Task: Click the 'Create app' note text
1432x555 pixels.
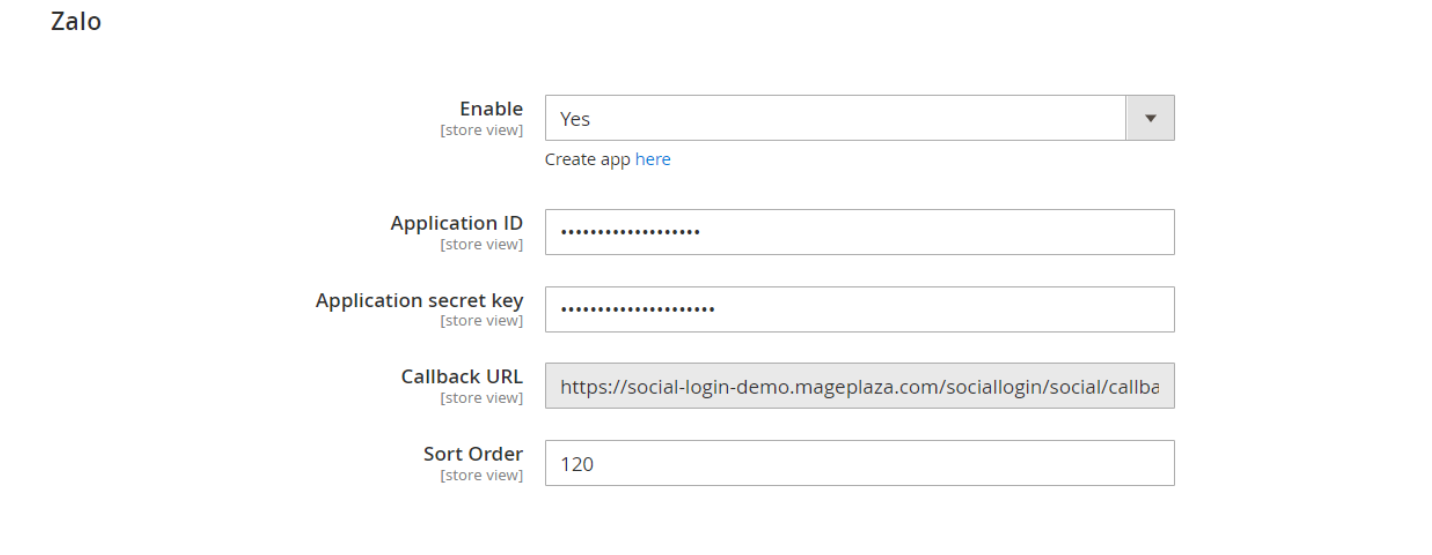Action: point(588,160)
